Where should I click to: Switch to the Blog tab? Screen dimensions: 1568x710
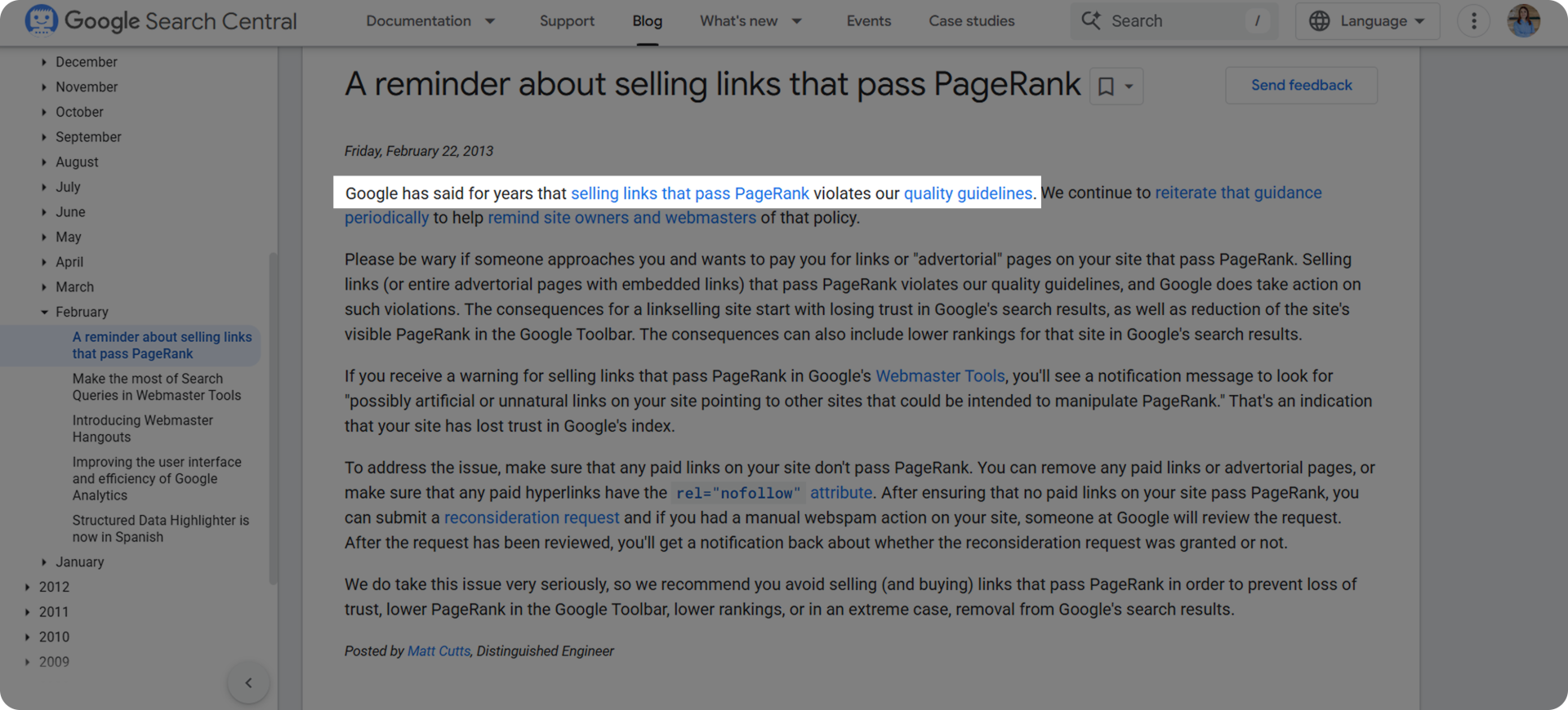point(647,21)
